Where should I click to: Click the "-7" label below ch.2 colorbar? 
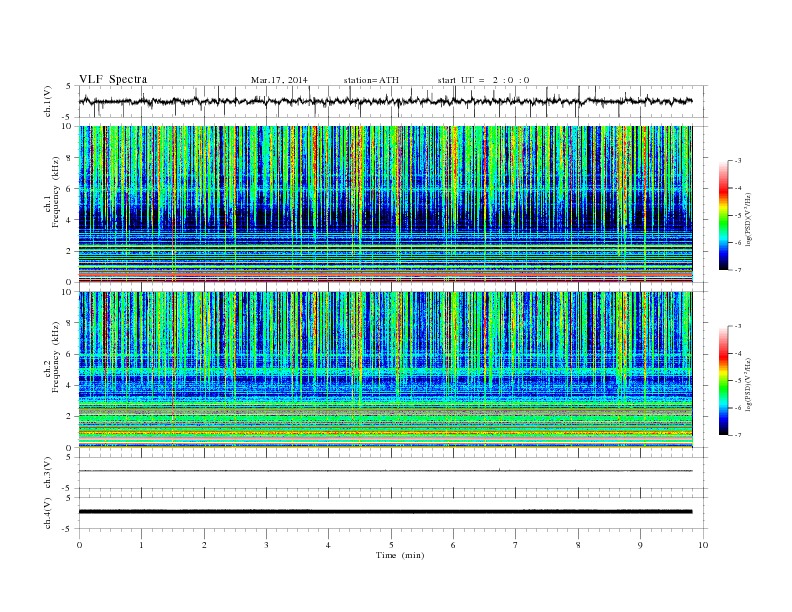[737, 435]
